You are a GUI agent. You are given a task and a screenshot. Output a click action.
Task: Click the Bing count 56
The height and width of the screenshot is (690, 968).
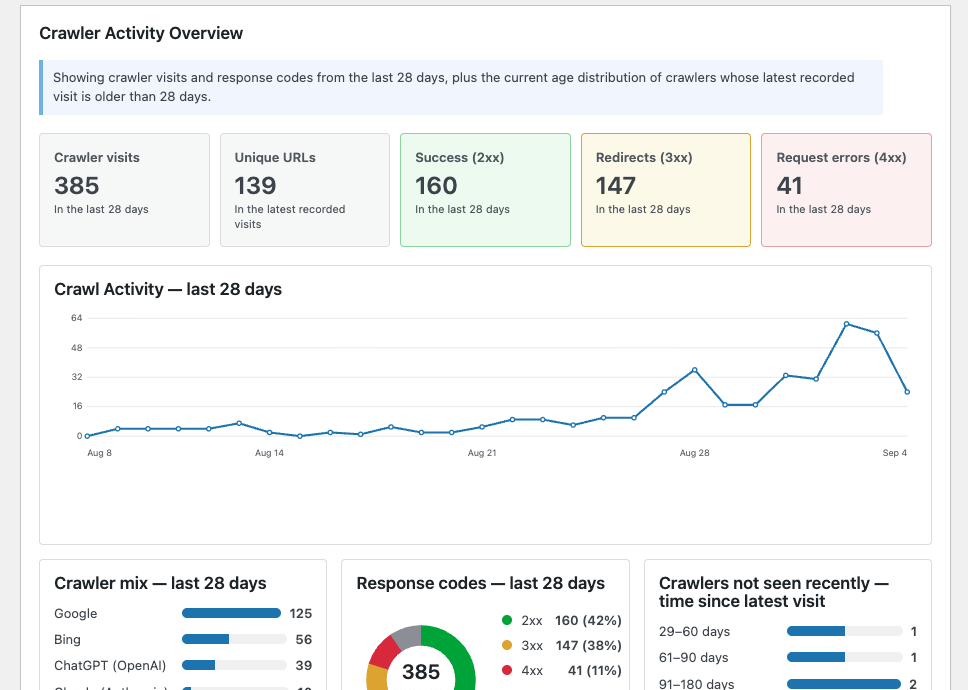[x=304, y=639]
